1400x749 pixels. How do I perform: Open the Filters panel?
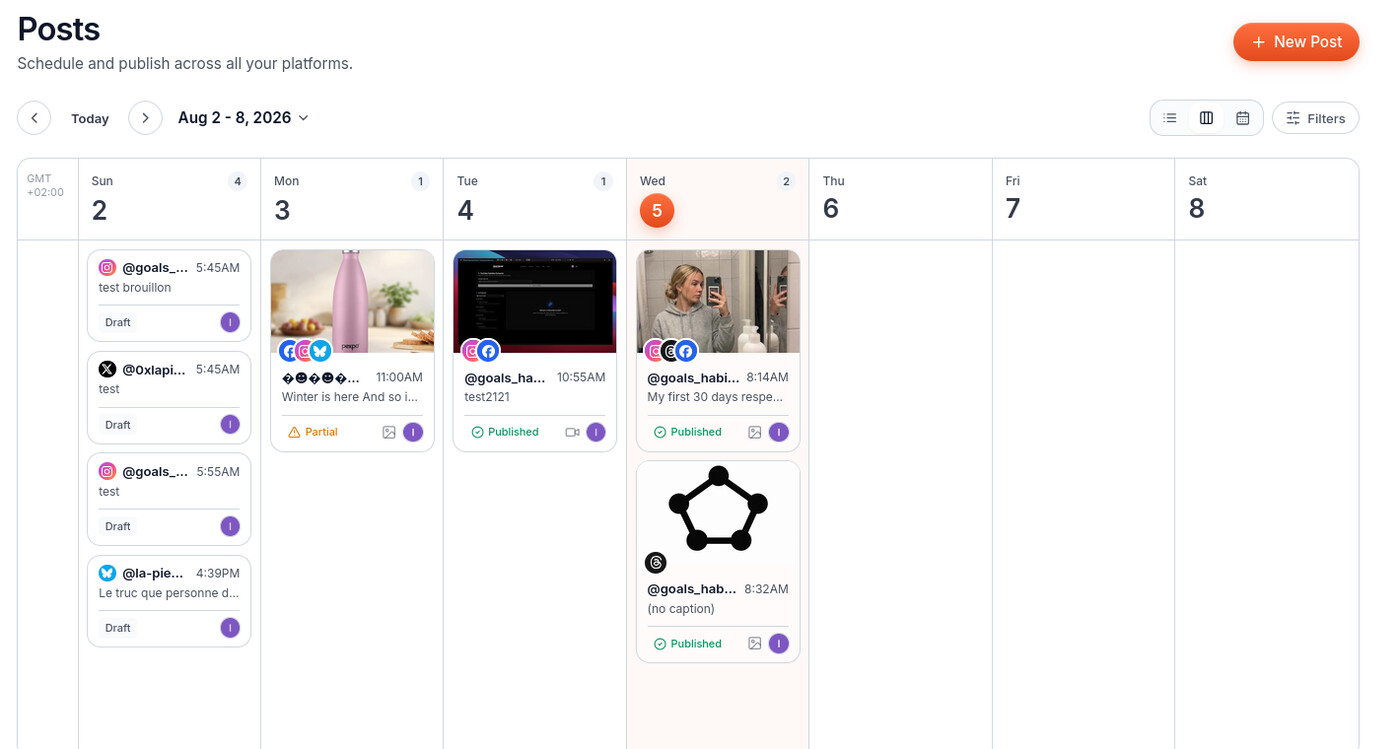pyautogui.click(x=1315, y=118)
